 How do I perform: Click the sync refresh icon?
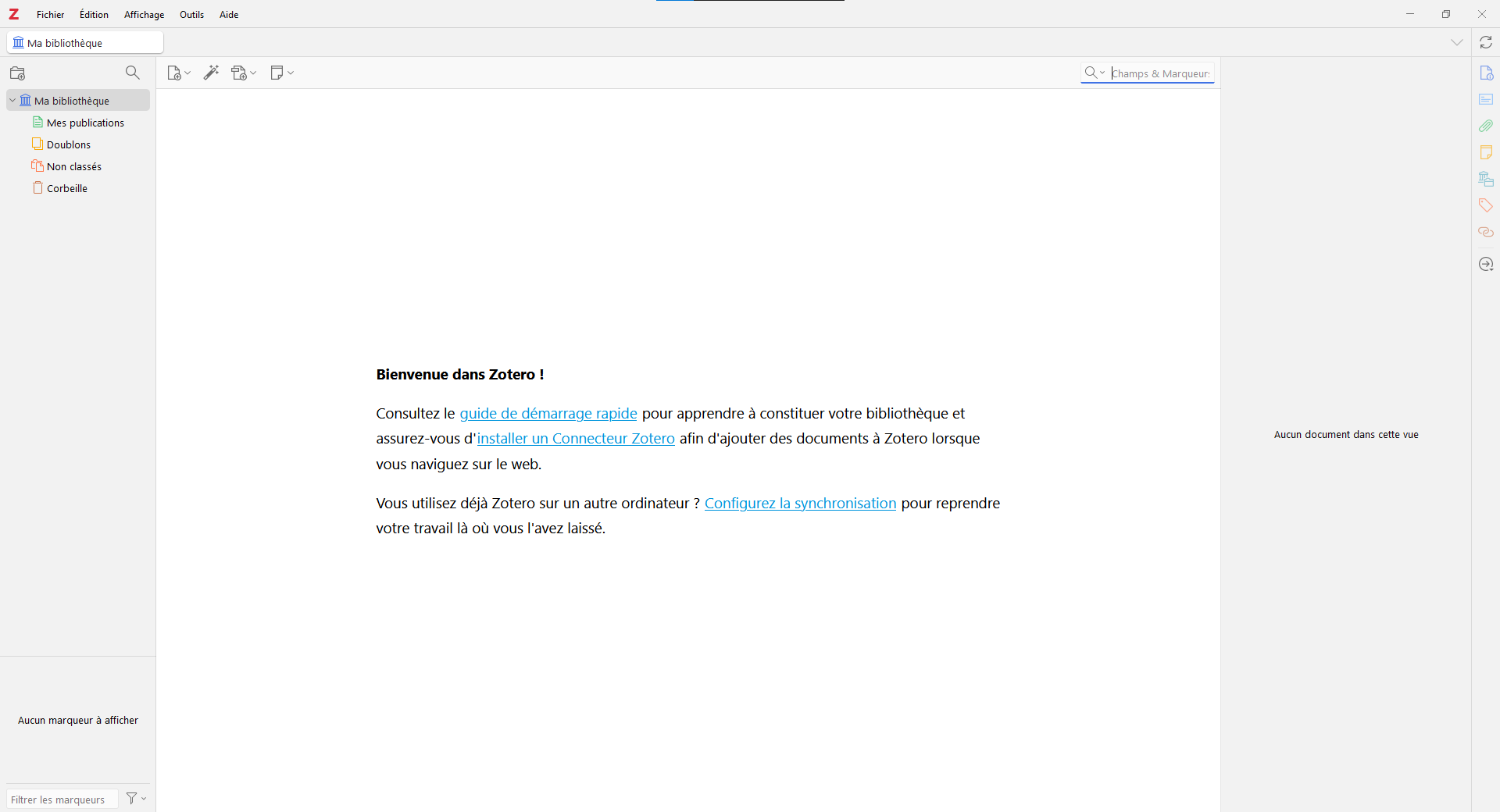coord(1486,42)
